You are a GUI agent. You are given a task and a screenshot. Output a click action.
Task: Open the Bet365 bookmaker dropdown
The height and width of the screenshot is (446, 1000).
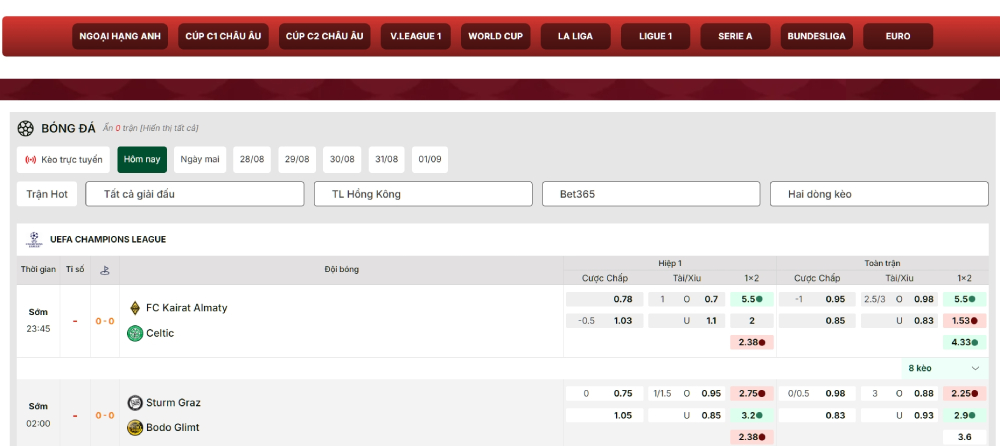pyautogui.click(x=651, y=194)
